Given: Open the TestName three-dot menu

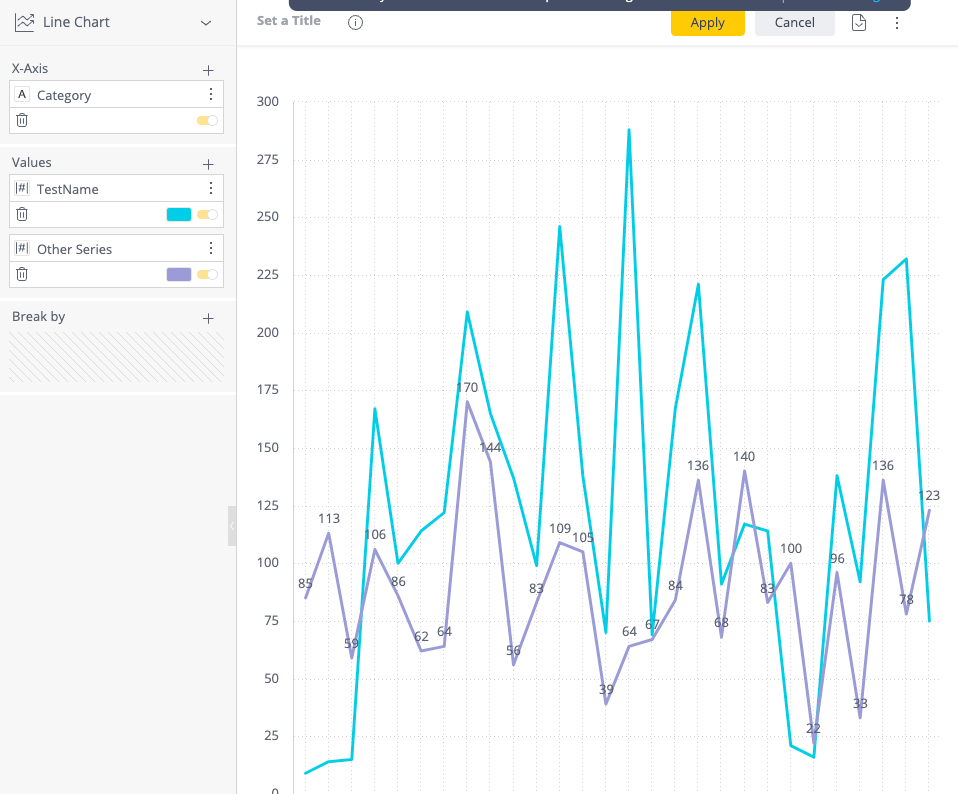Looking at the screenshot, I should (211, 188).
